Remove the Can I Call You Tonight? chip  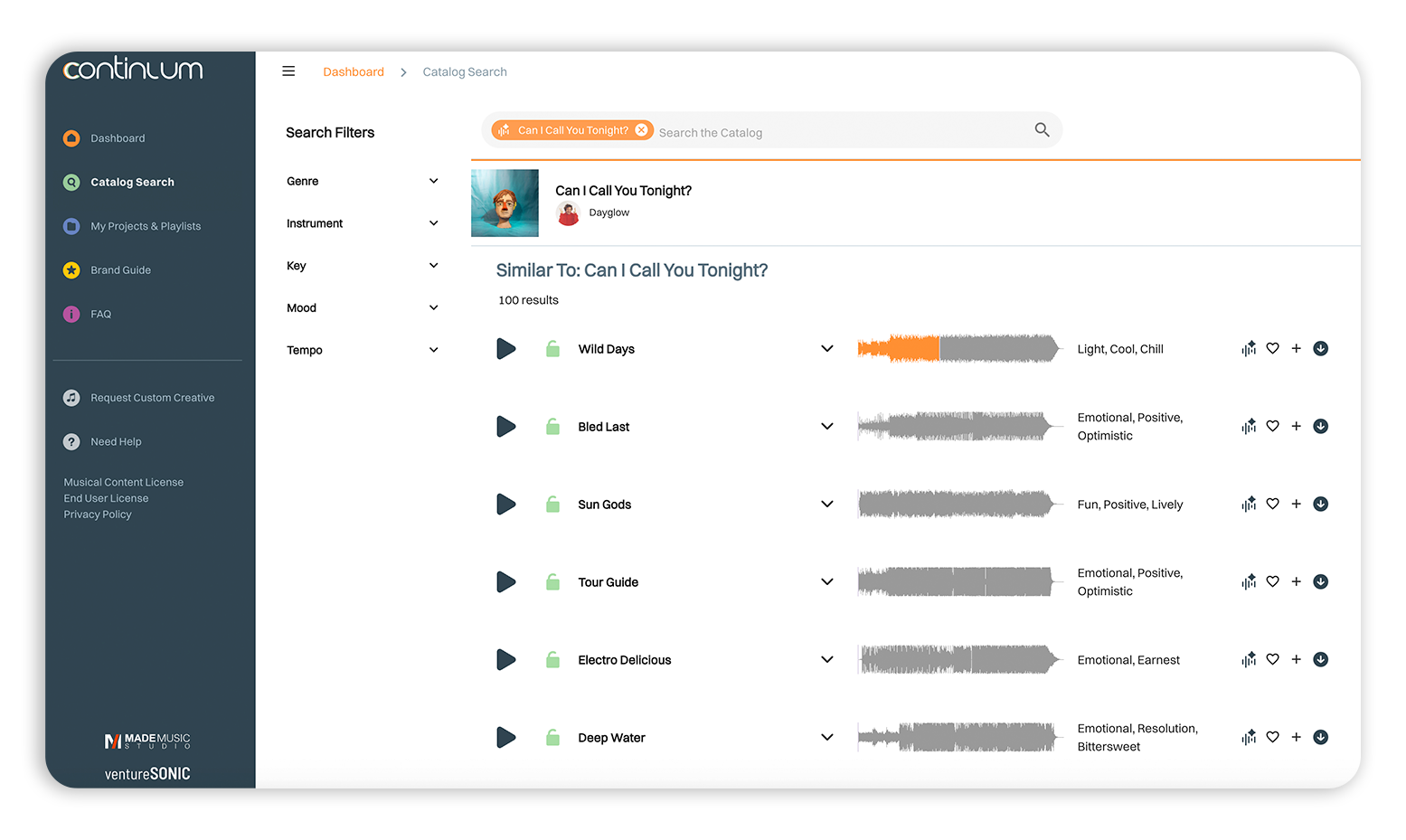click(641, 130)
